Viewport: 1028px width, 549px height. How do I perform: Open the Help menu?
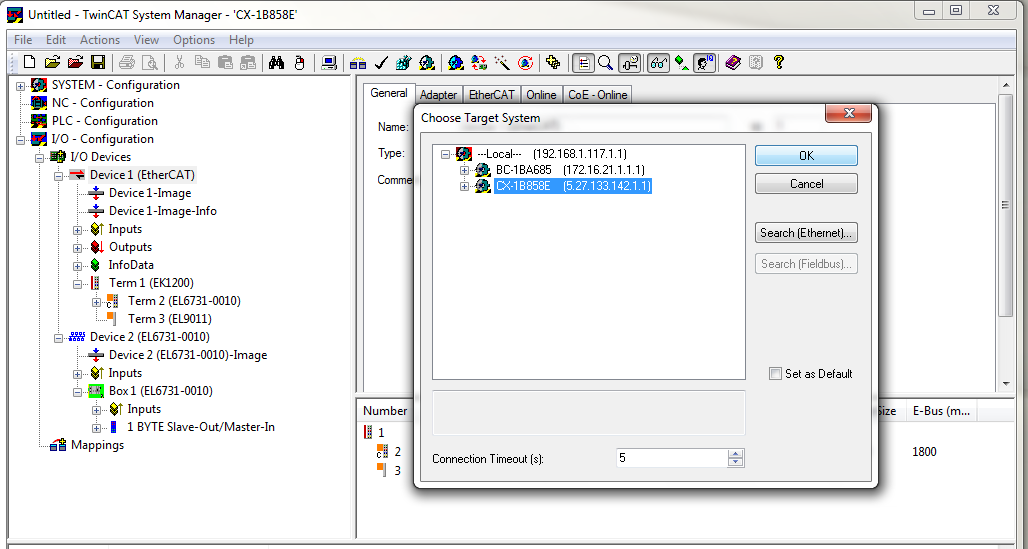(241, 40)
